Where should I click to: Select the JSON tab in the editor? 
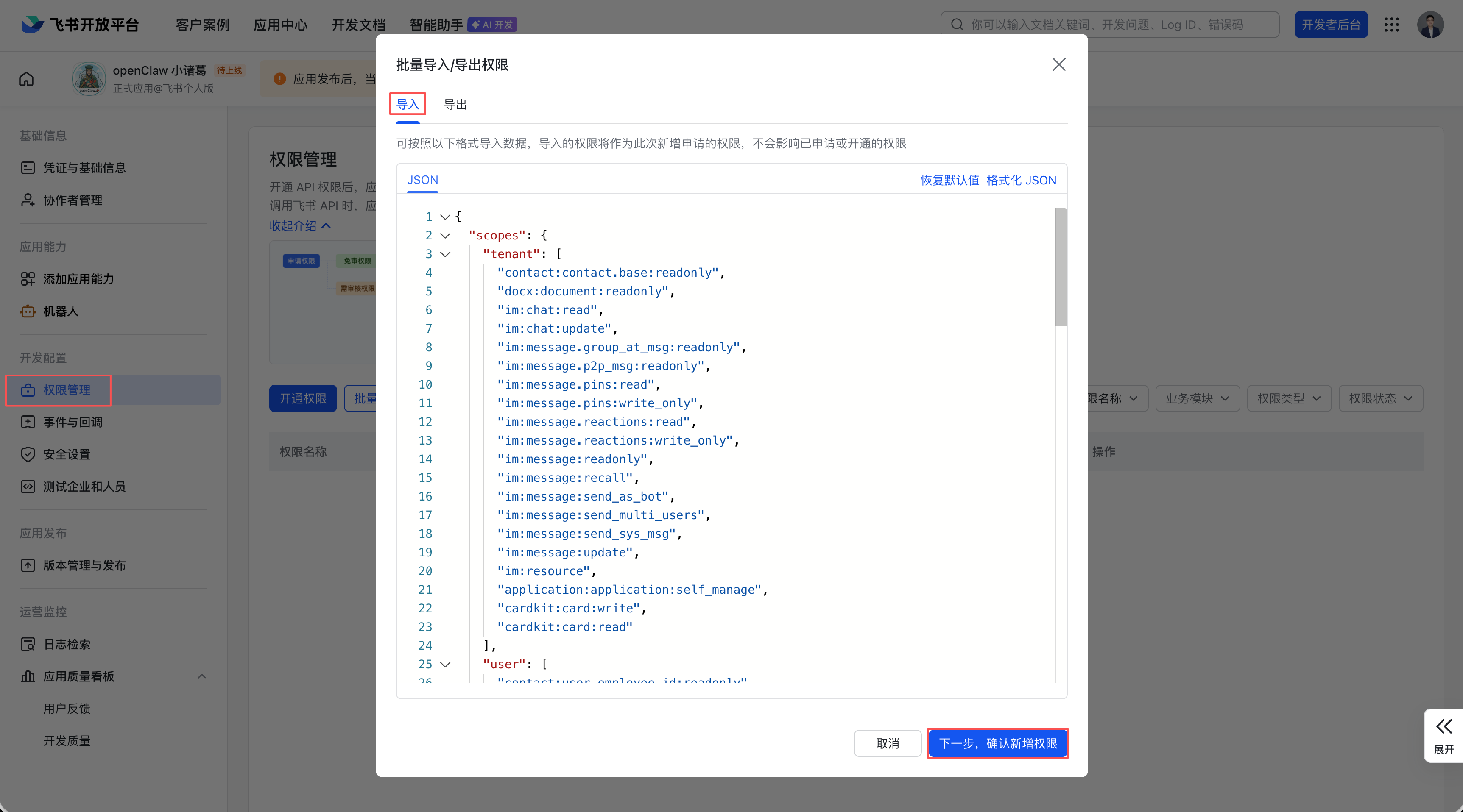point(422,180)
